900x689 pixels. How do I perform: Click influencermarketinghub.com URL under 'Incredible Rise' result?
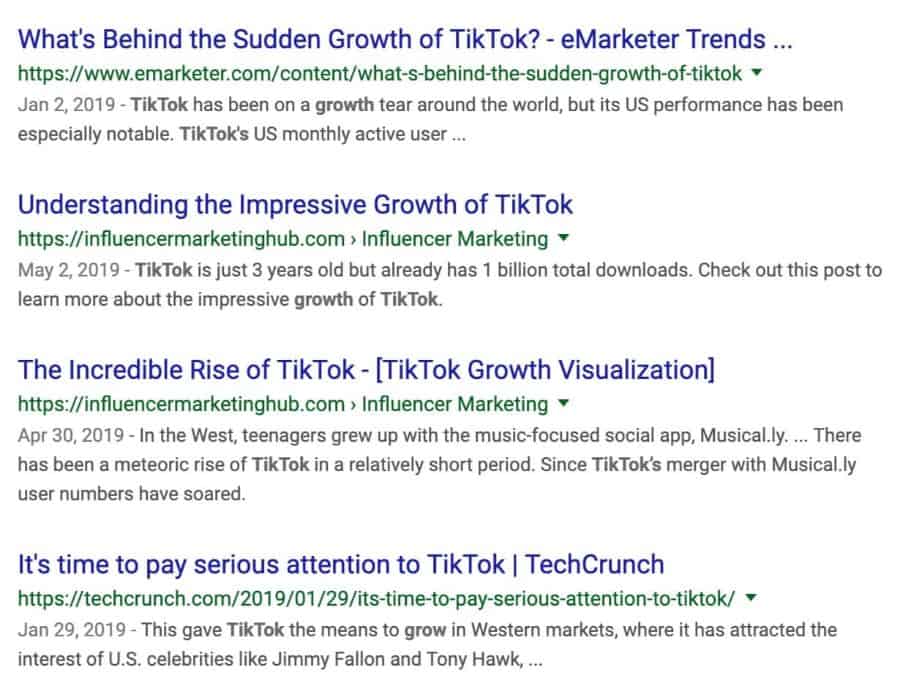(181, 404)
